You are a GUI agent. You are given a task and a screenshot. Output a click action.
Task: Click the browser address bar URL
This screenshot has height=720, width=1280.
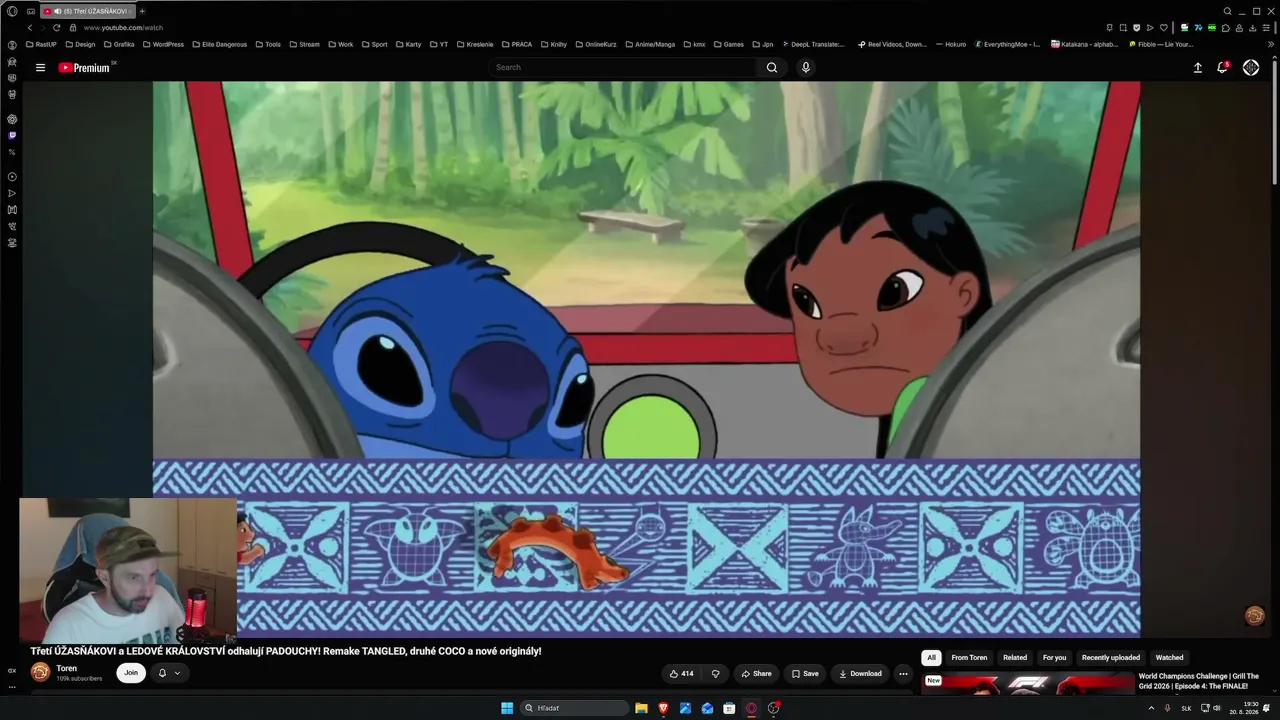[x=124, y=28]
